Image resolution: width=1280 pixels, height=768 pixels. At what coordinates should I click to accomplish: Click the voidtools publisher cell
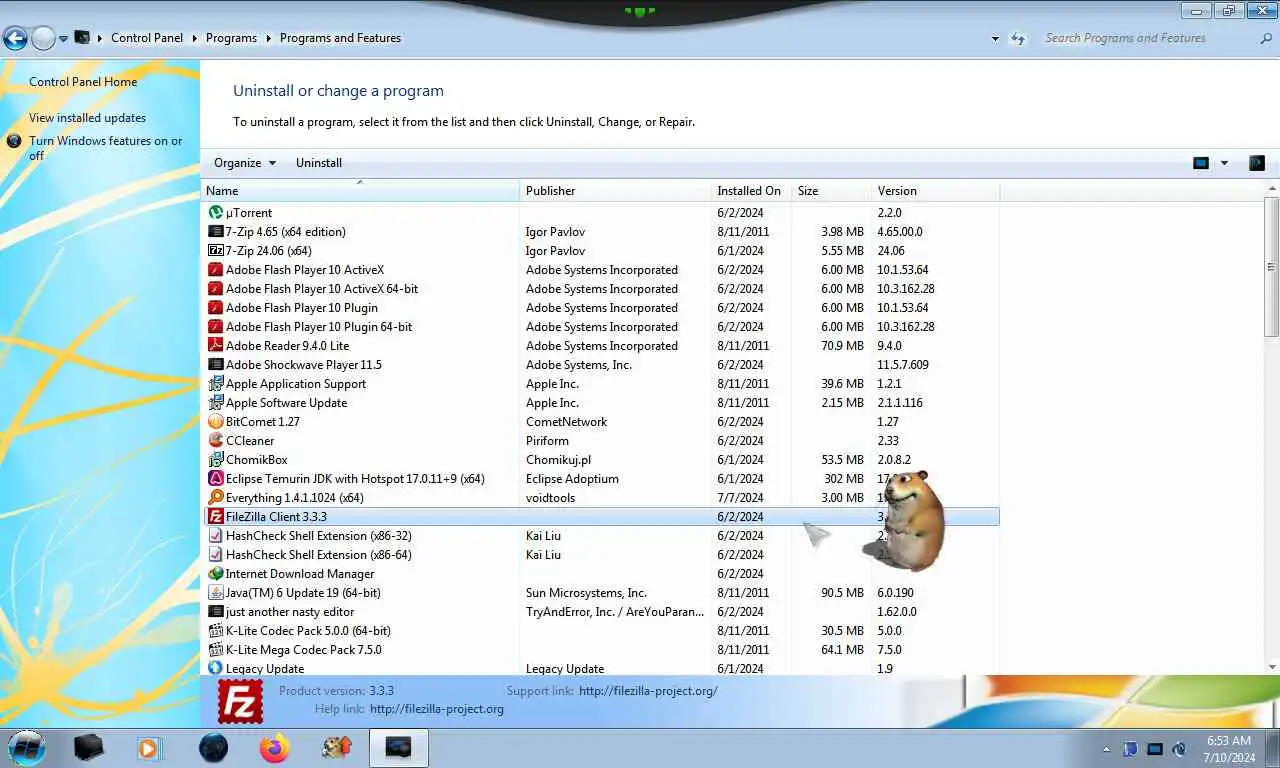[550, 497]
